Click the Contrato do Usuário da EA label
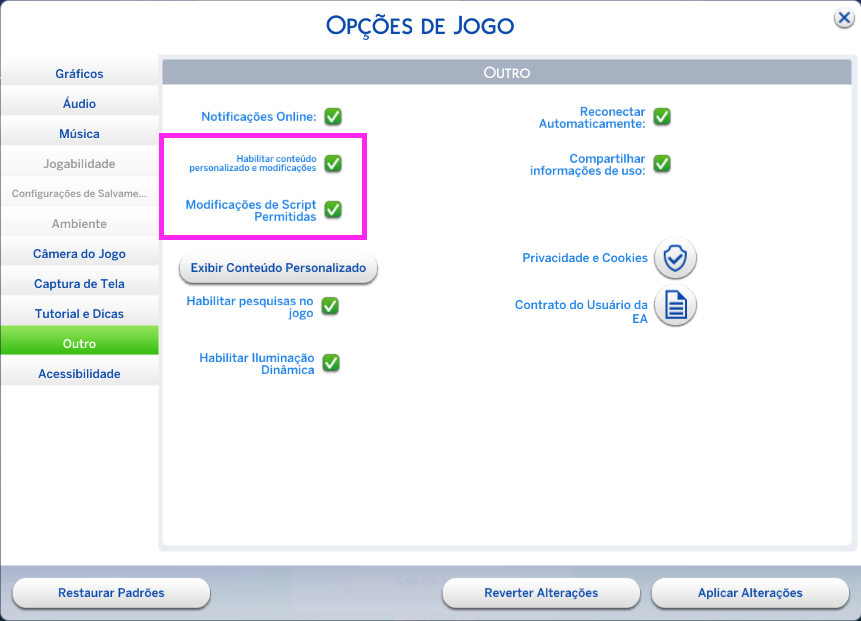The width and height of the screenshot is (861, 621). [x=581, y=312]
